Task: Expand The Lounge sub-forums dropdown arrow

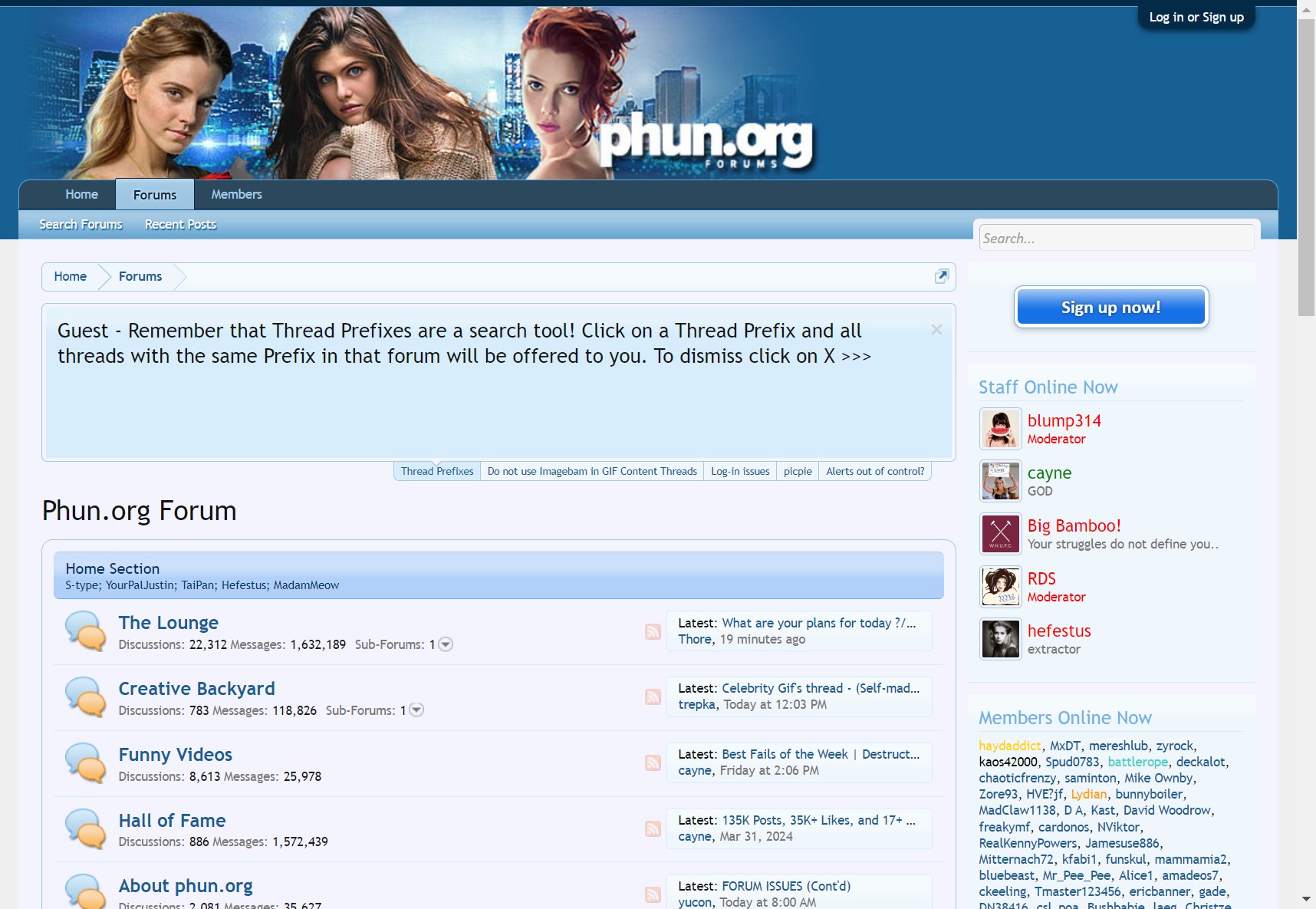Action: point(446,644)
